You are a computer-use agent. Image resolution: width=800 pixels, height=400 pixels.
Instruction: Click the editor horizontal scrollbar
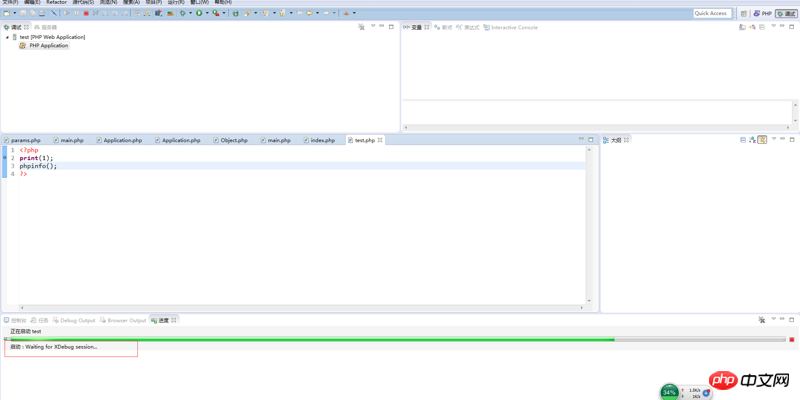(301, 308)
